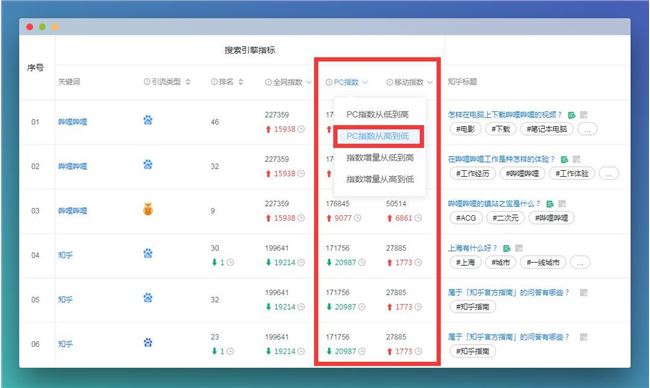Click the info icon before 全网指数 header
This screenshot has width=650, height=388.
268,82
